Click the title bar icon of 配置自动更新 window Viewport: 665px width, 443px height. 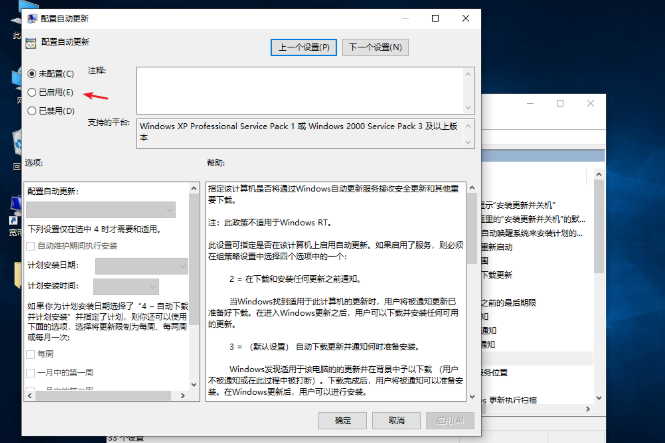click(32, 19)
